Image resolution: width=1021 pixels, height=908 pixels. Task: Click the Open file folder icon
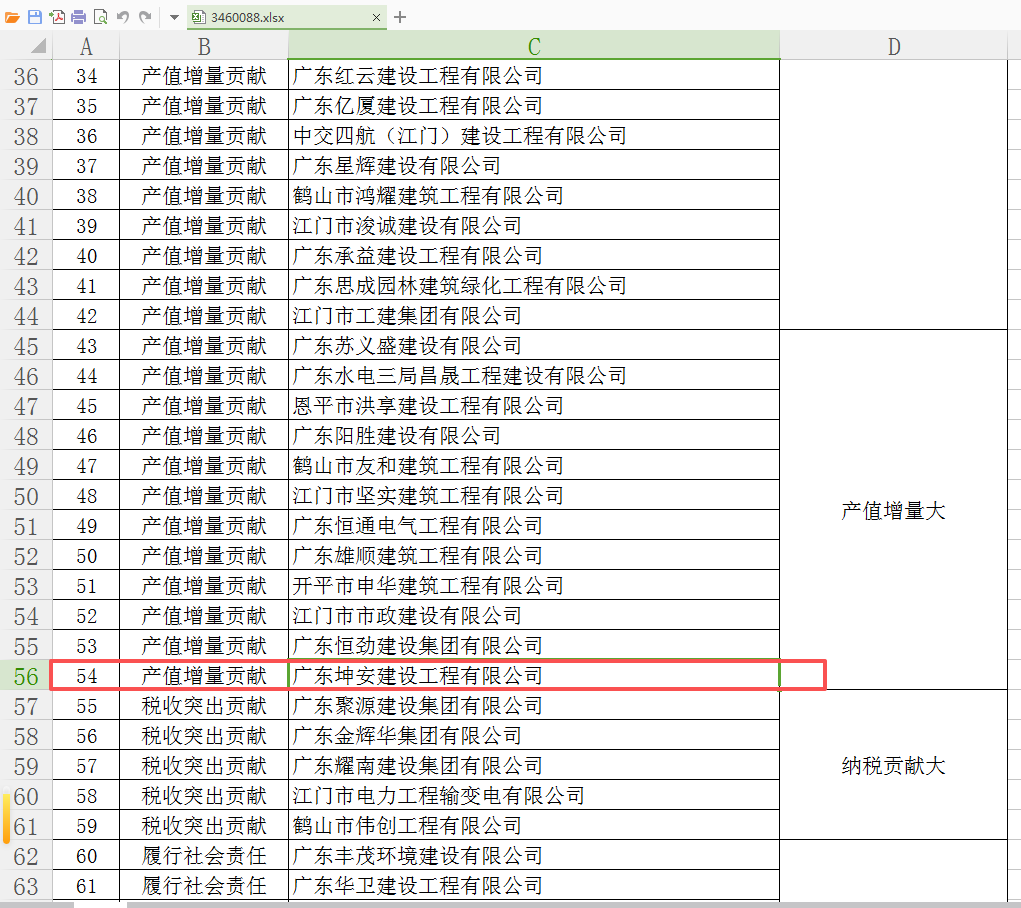point(12,17)
